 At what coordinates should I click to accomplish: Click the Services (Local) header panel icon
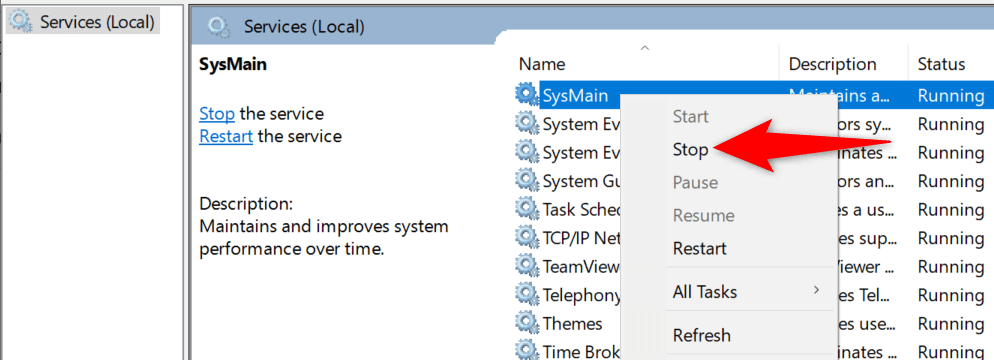[219, 27]
